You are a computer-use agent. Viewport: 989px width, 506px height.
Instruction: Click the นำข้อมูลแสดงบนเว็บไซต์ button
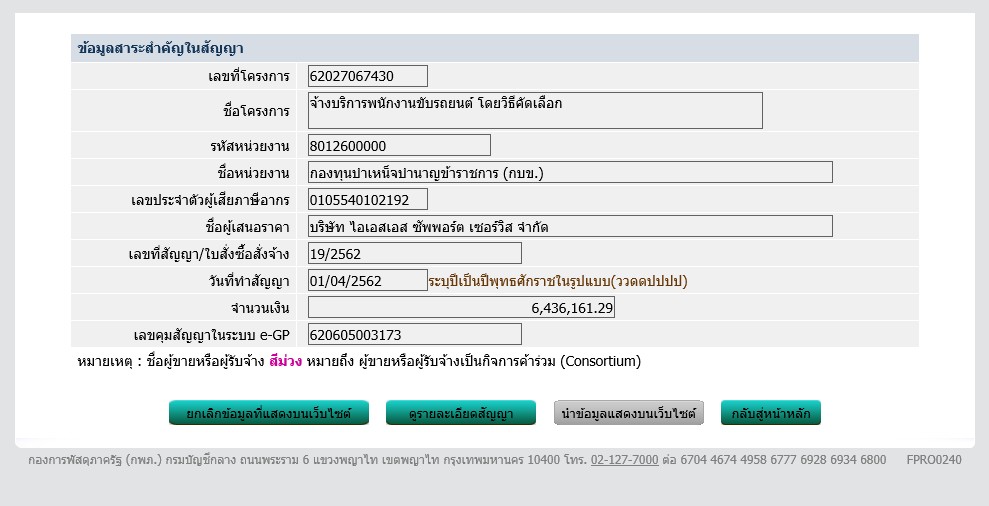click(x=629, y=413)
